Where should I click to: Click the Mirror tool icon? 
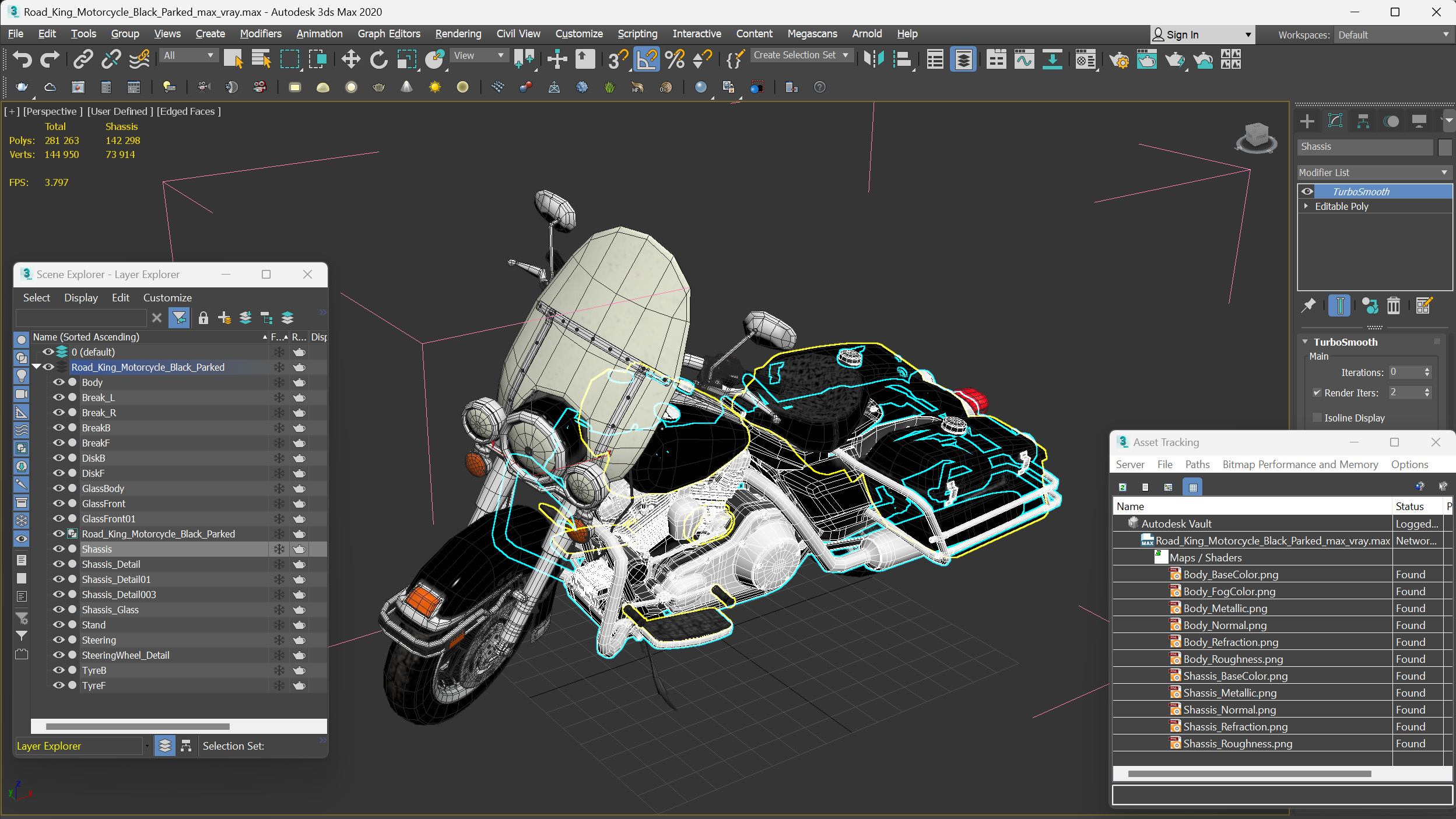click(874, 59)
